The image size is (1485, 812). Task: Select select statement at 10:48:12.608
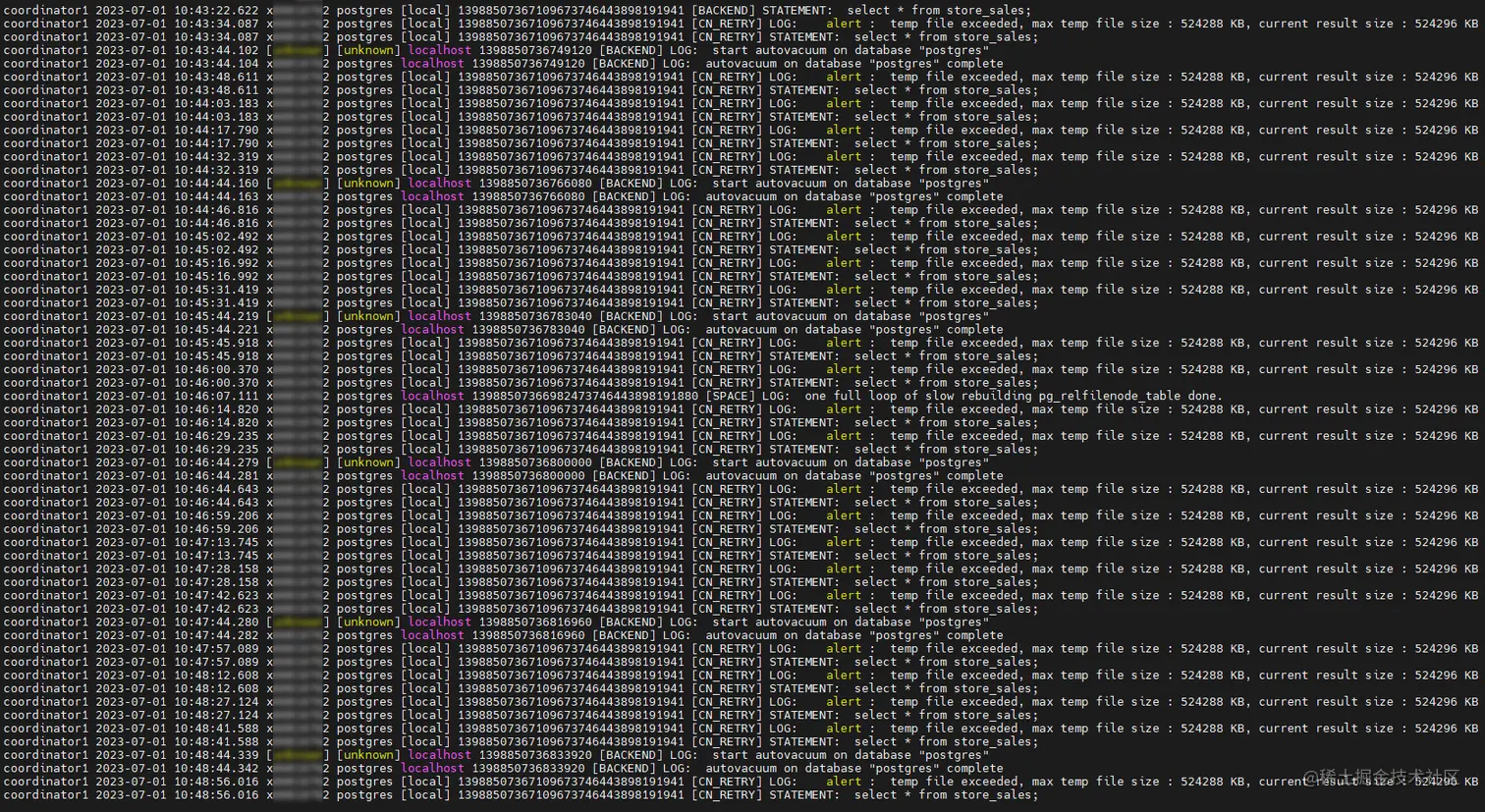945,688
